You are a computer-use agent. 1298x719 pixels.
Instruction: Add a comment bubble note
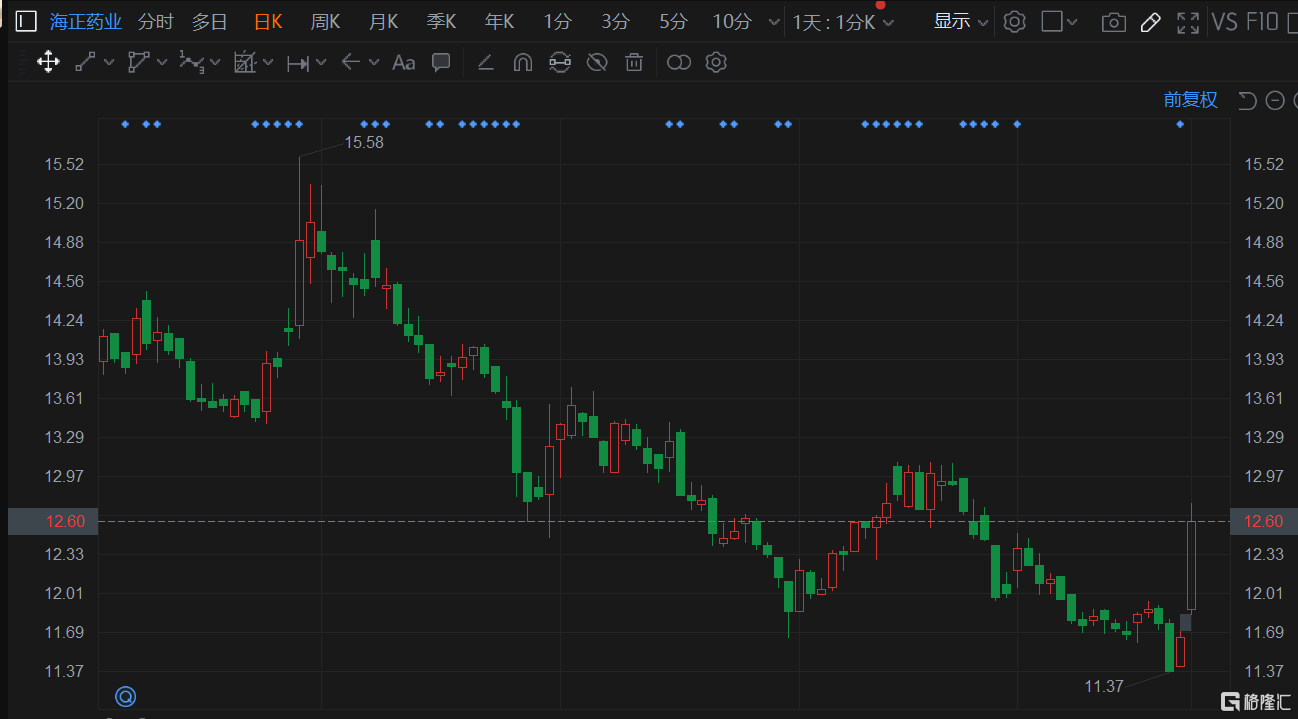coord(441,63)
